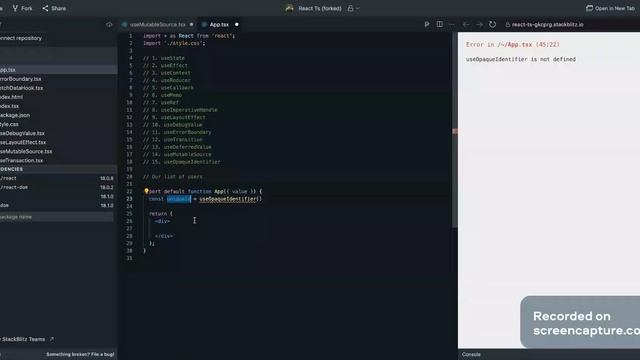This screenshot has width=640, height=360.
Task: Select the /react dependency row
Action: (x=57, y=178)
